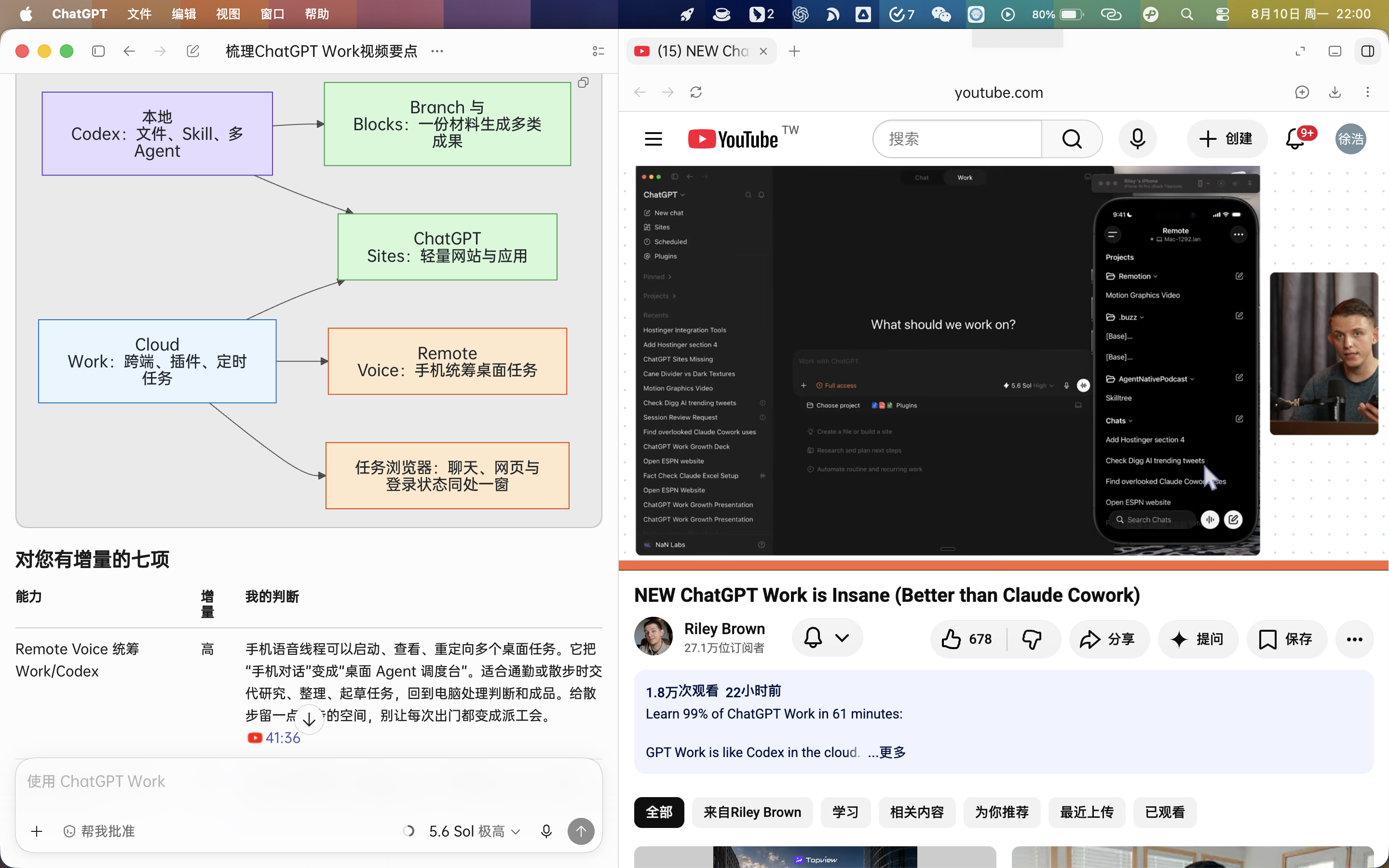Send message with up-arrow button
This screenshot has height=868, width=1389.
(581, 831)
